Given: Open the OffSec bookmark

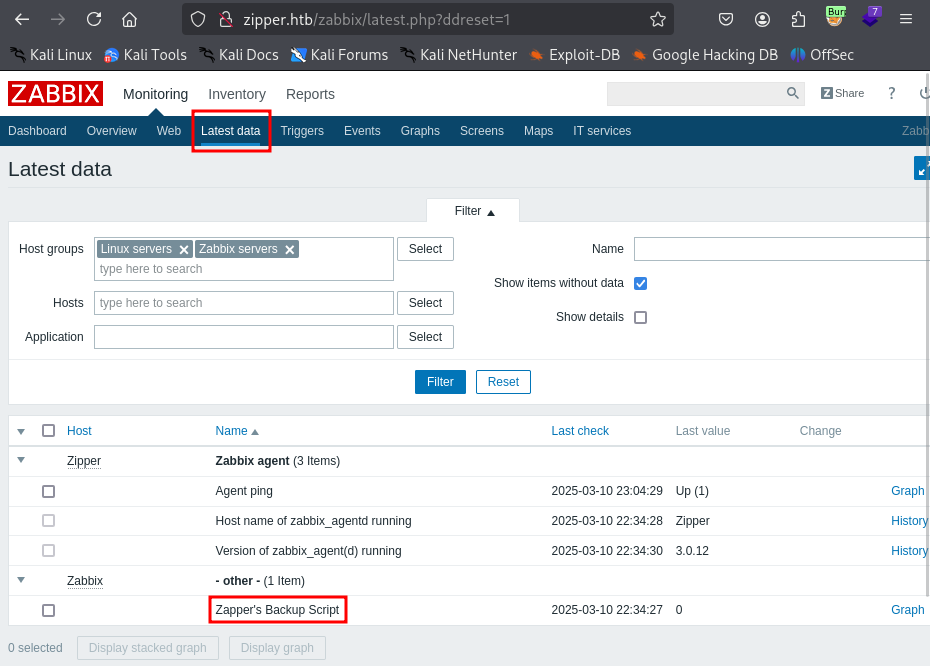Looking at the screenshot, I should (822, 55).
